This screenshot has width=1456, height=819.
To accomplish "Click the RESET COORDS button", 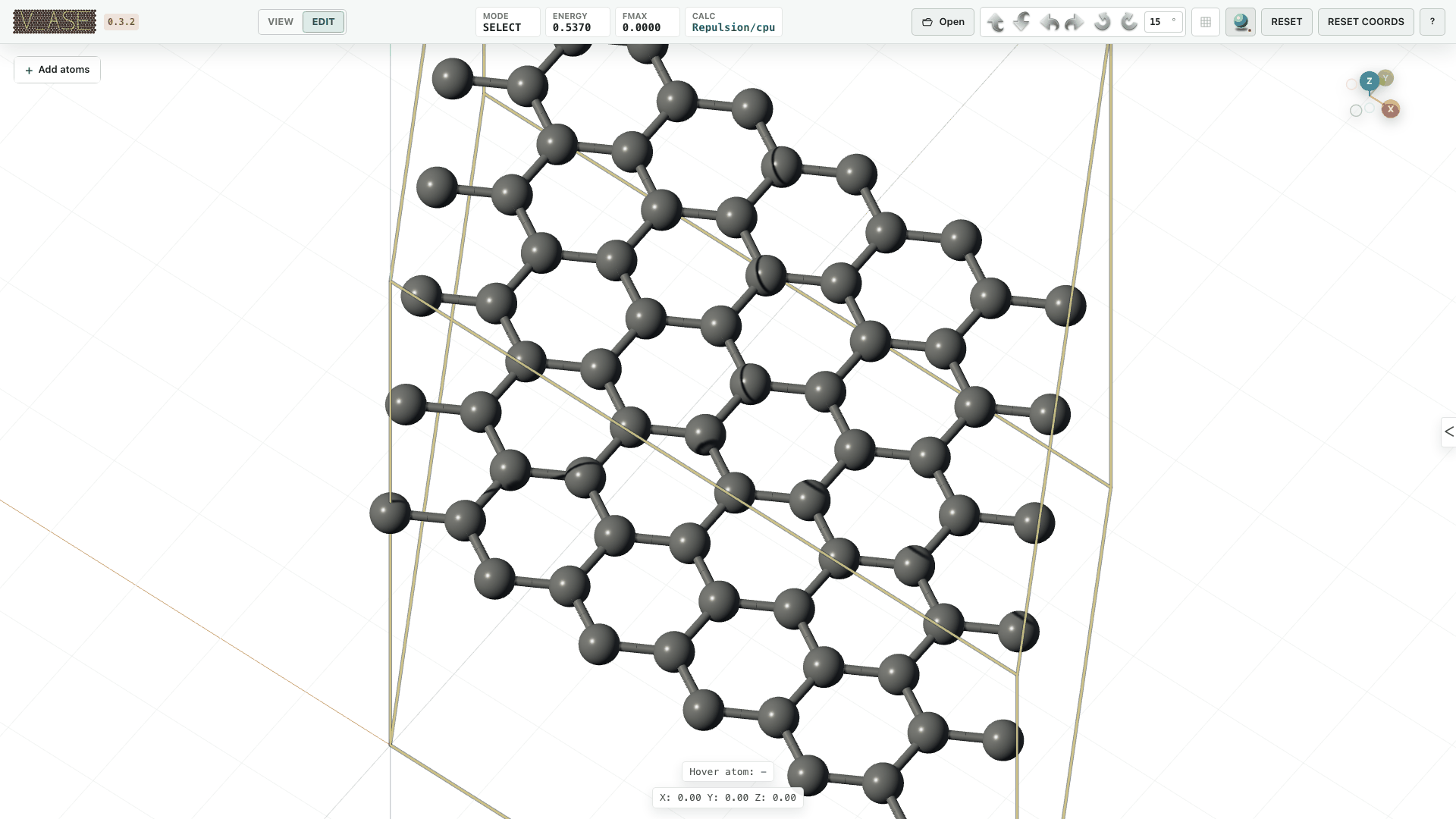I will 1366,22.
